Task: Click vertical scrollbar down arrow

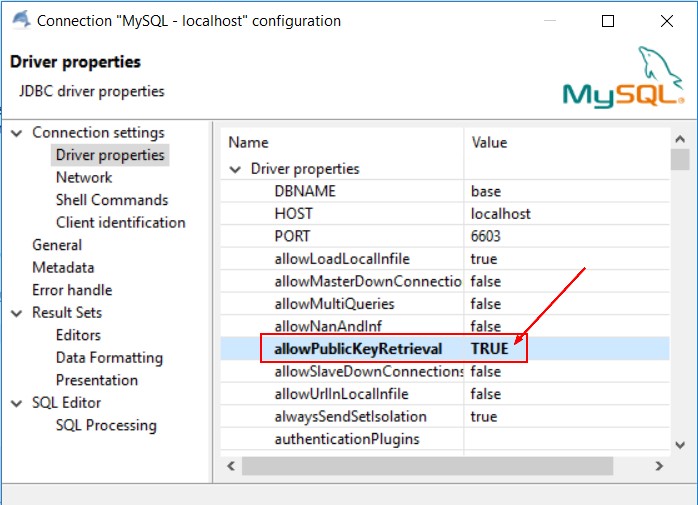Action: pyautogui.click(x=680, y=444)
